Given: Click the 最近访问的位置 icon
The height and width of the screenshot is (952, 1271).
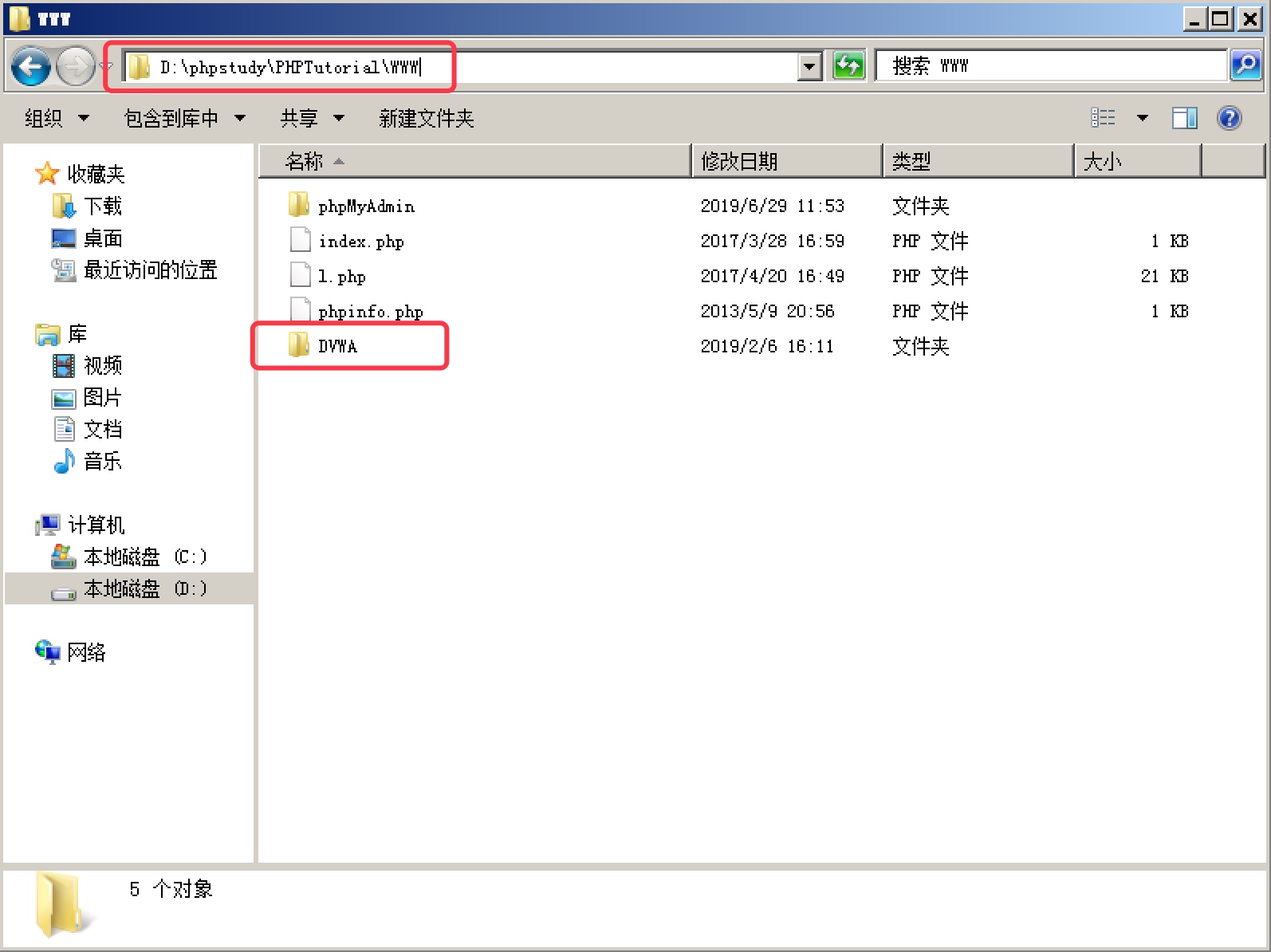Looking at the screenshot, I should click(x=64, y=269).
